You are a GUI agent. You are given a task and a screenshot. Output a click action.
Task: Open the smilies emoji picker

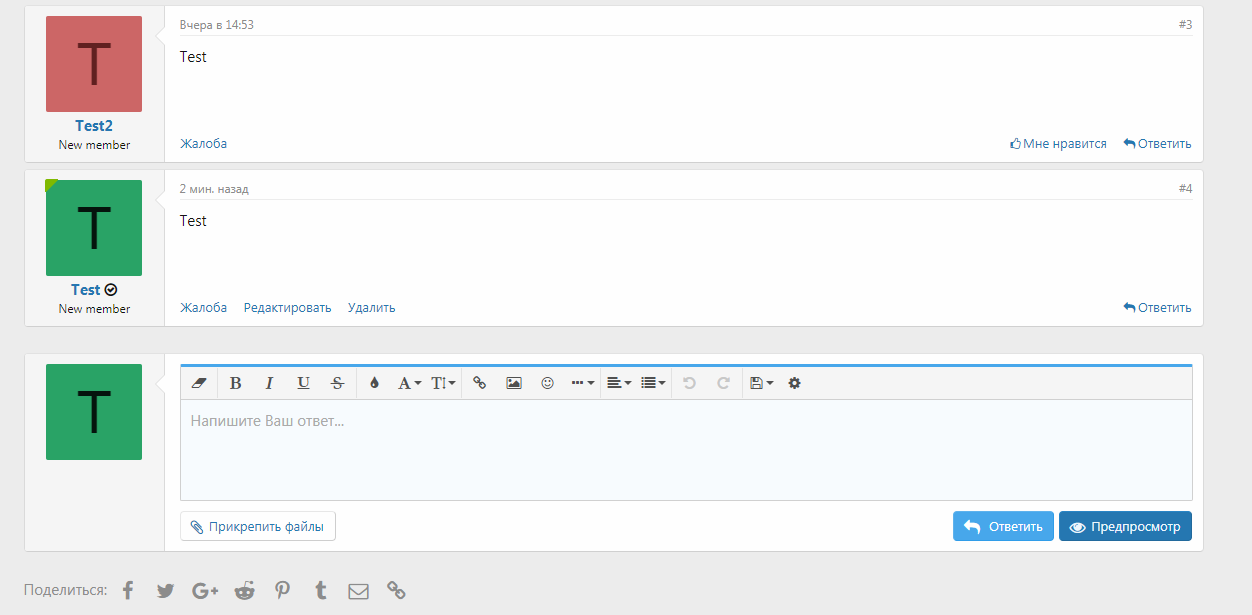pyautogui.click(x=547, y=383)
